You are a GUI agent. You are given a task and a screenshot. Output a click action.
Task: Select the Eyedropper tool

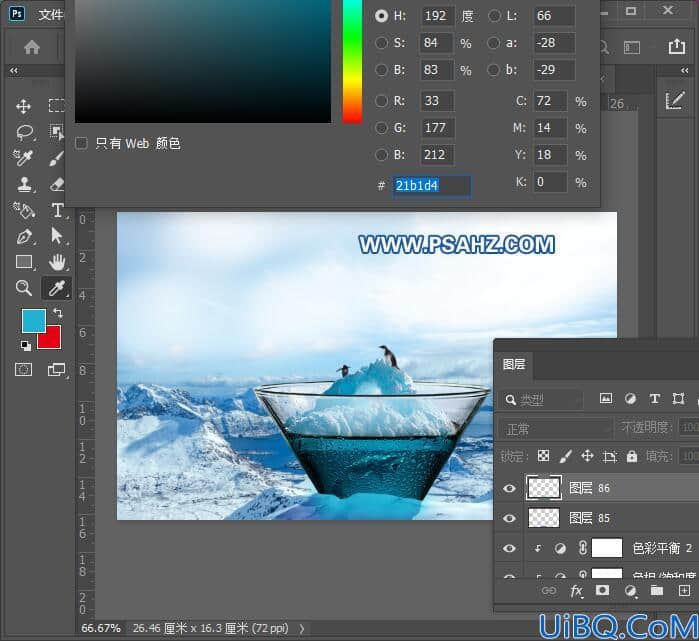(x=57, y=288)
